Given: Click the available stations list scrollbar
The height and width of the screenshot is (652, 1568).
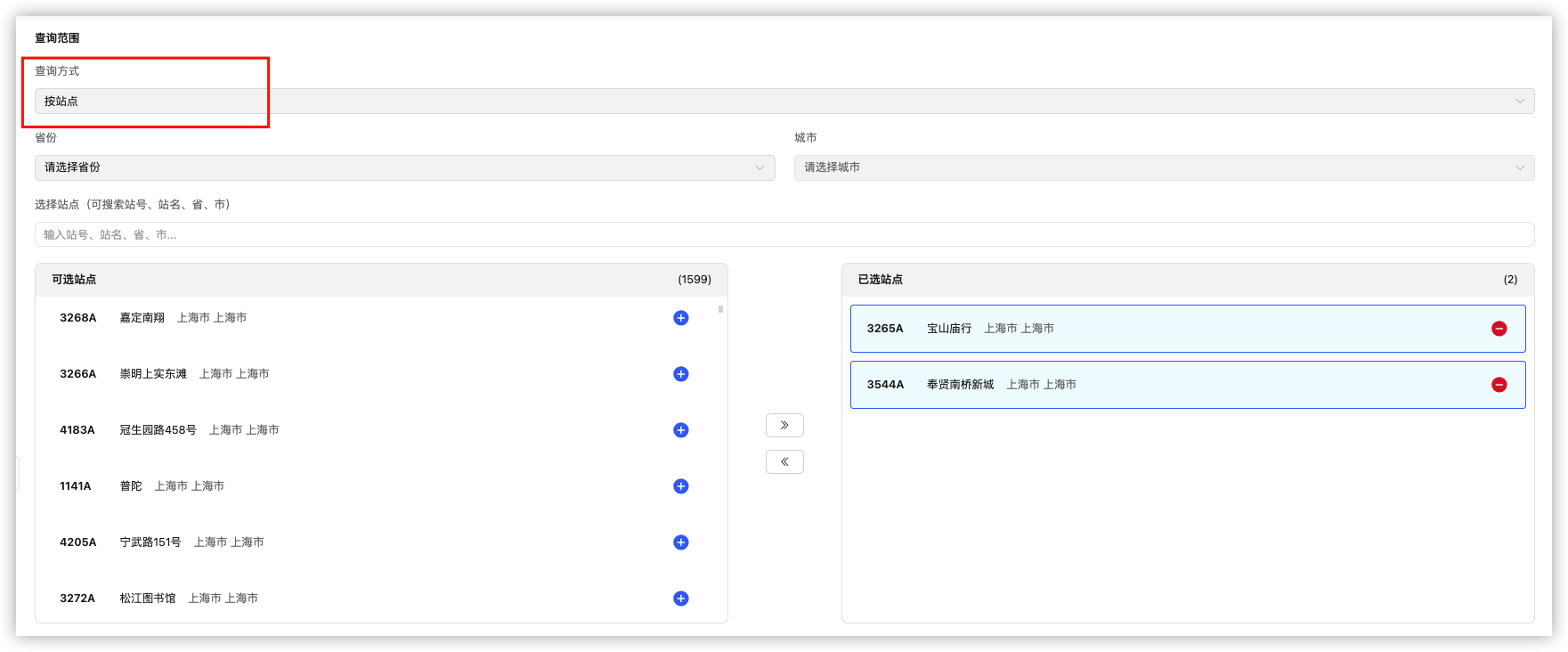Looking at the screenshot, I should point(720,309).
